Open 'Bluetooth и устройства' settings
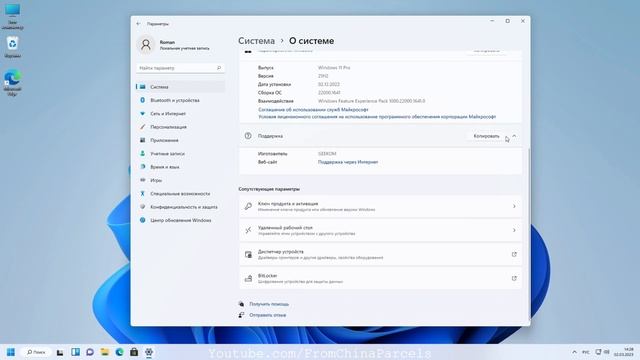The width and height of the screenshot is (640, 360). tap(180, 100)
